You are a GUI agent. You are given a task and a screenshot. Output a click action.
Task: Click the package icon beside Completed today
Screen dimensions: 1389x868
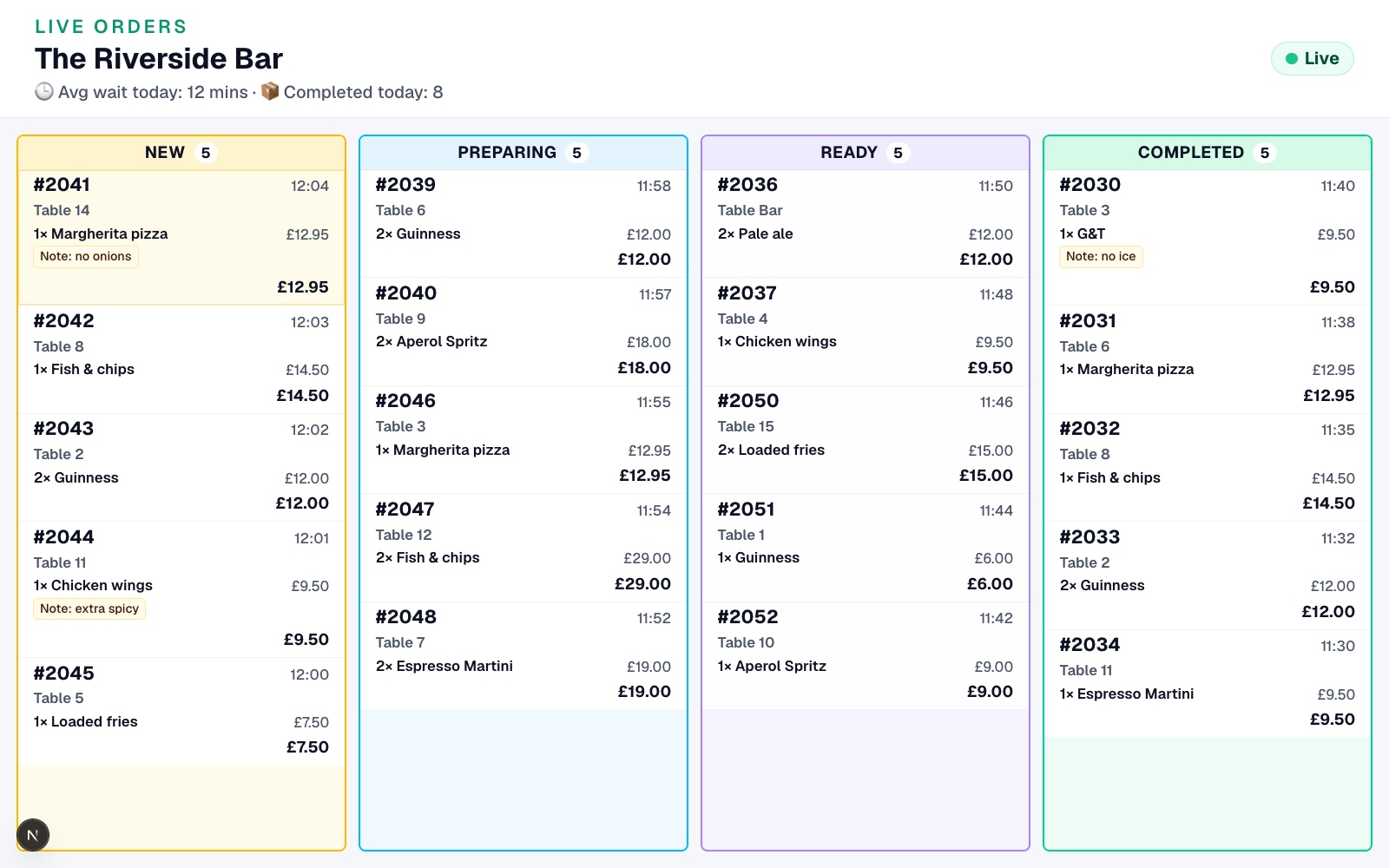270,91
